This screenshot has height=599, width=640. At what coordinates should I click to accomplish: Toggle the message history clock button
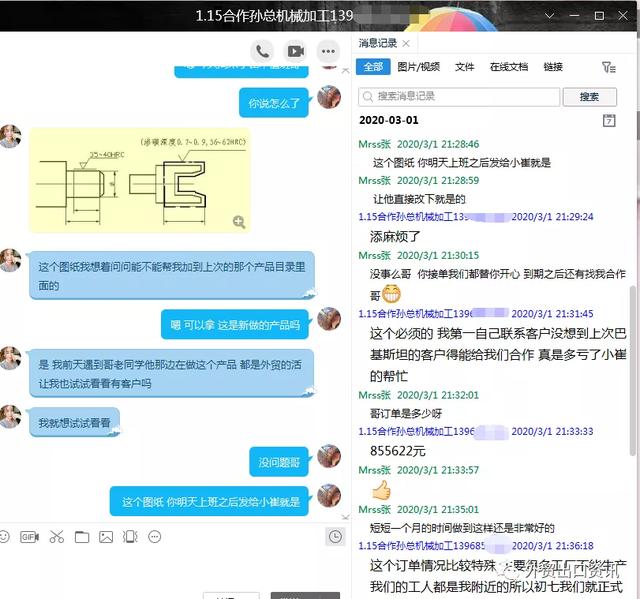pyautogui.click(x=335, y=537)
